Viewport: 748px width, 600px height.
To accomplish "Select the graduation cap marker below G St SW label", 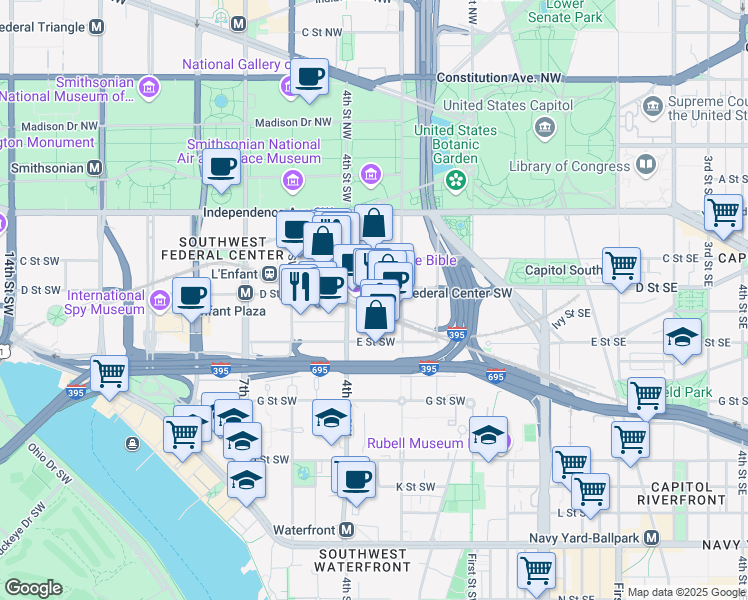I will [x=332, y=419].
